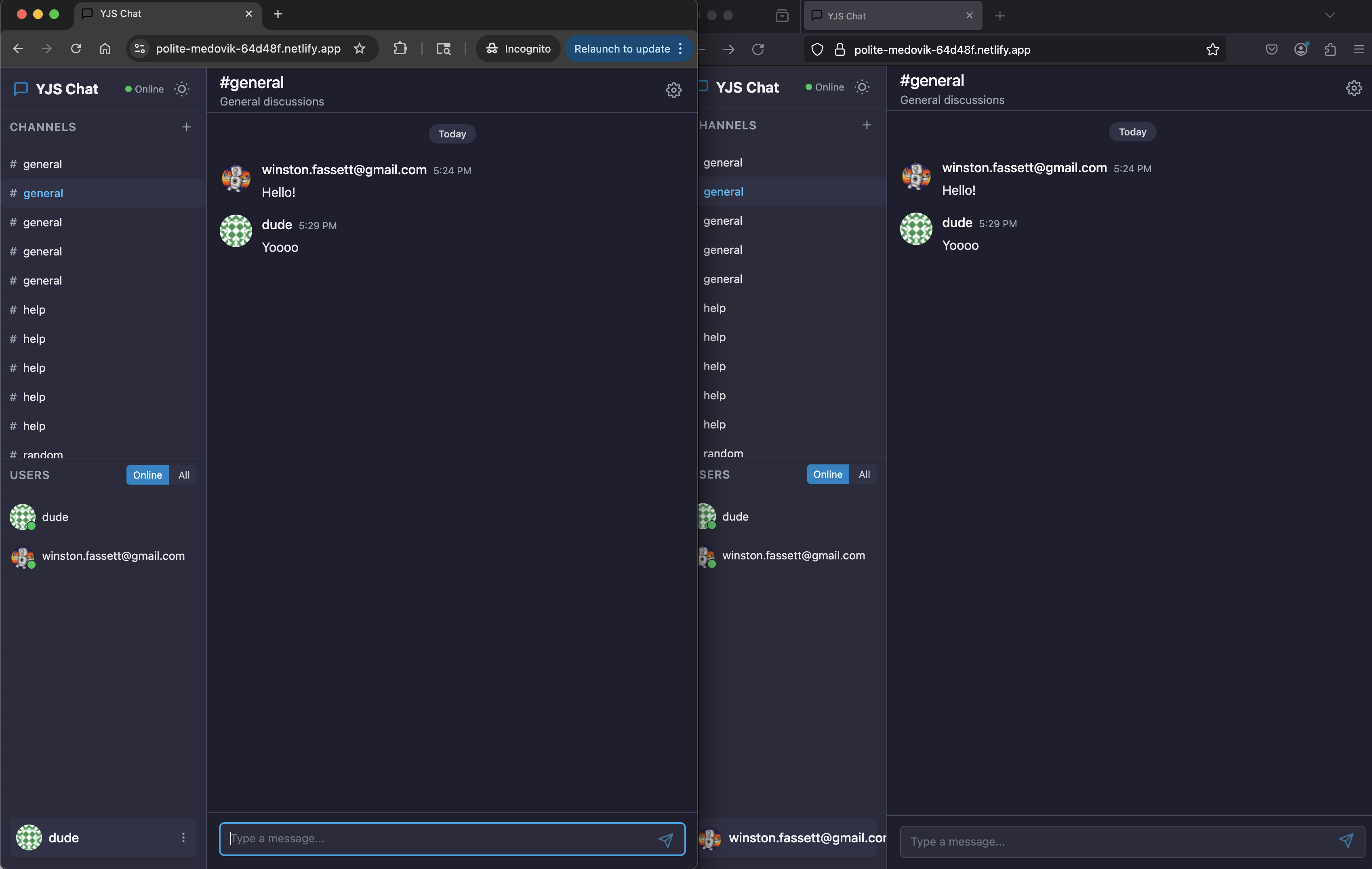Add new channel in left sidebar
The image size is (1372, 869).
coord(186,127)
